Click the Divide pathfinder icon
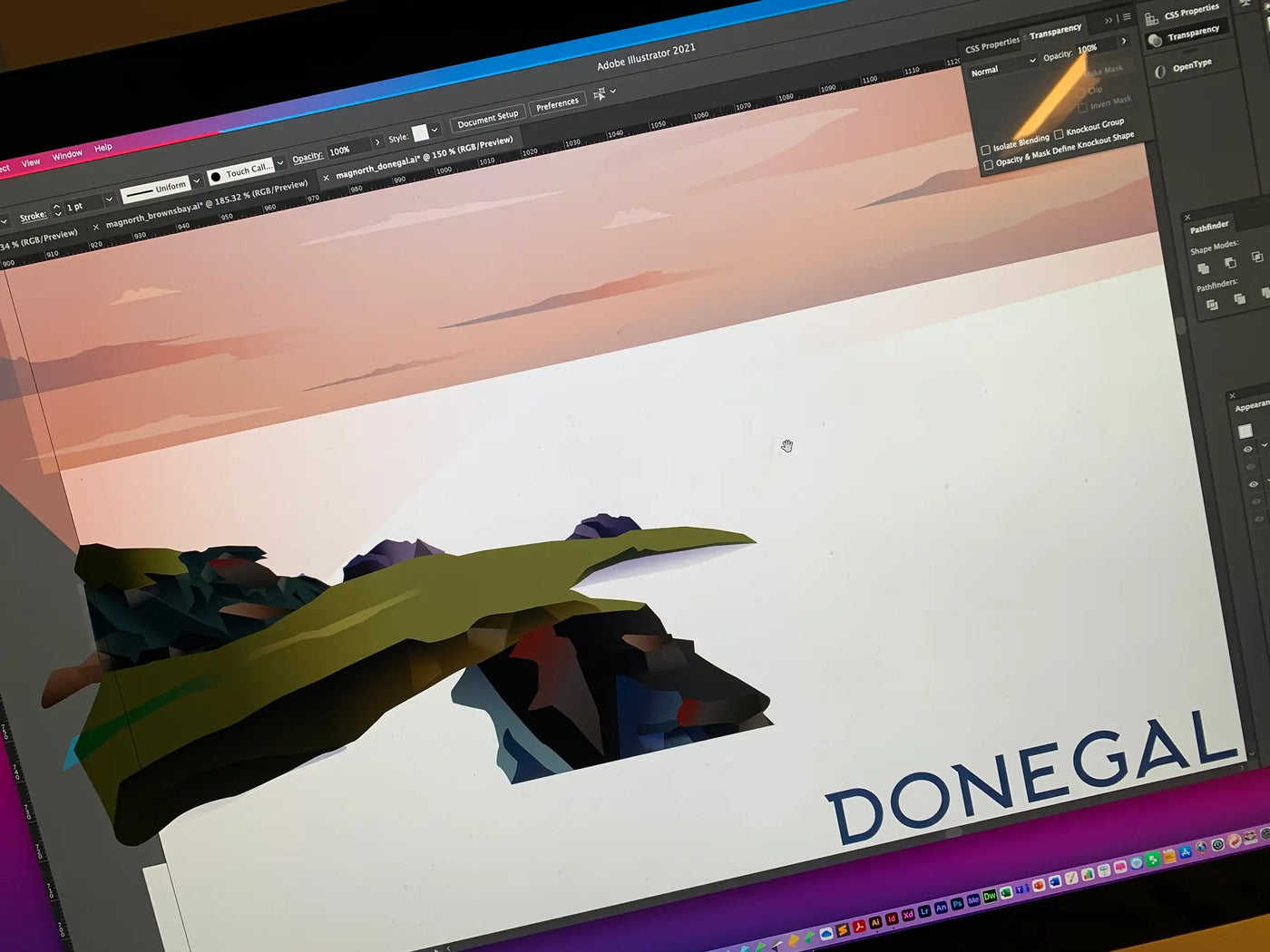 coord(1212,305)
